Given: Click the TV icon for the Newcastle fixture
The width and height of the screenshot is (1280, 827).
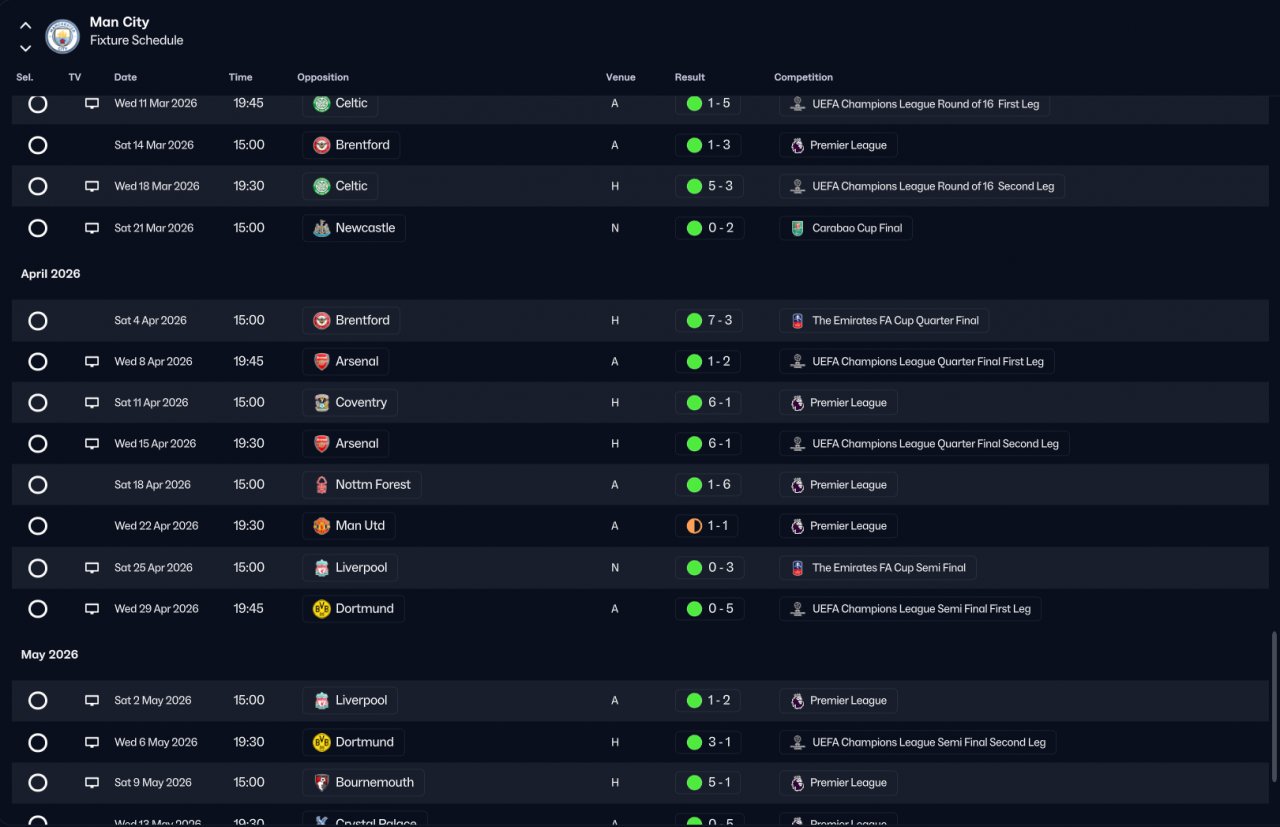Looking at the screenshot, I should coord(92,228).
